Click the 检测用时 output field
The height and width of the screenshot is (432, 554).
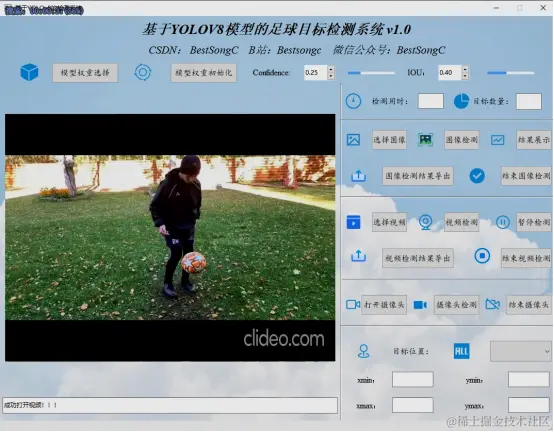431,101
